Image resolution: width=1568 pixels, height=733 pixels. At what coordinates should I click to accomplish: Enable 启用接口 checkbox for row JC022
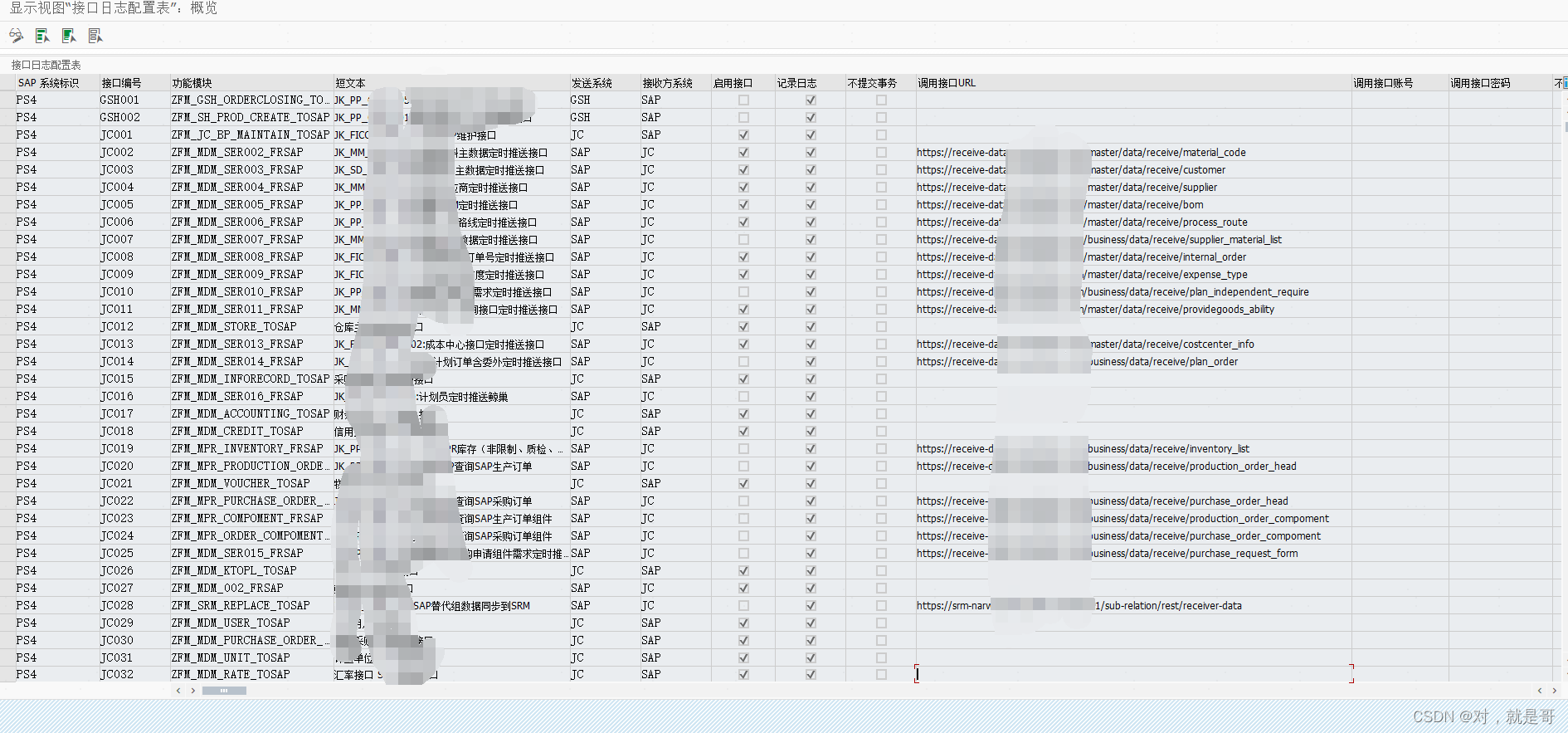(x=743, y=501)
